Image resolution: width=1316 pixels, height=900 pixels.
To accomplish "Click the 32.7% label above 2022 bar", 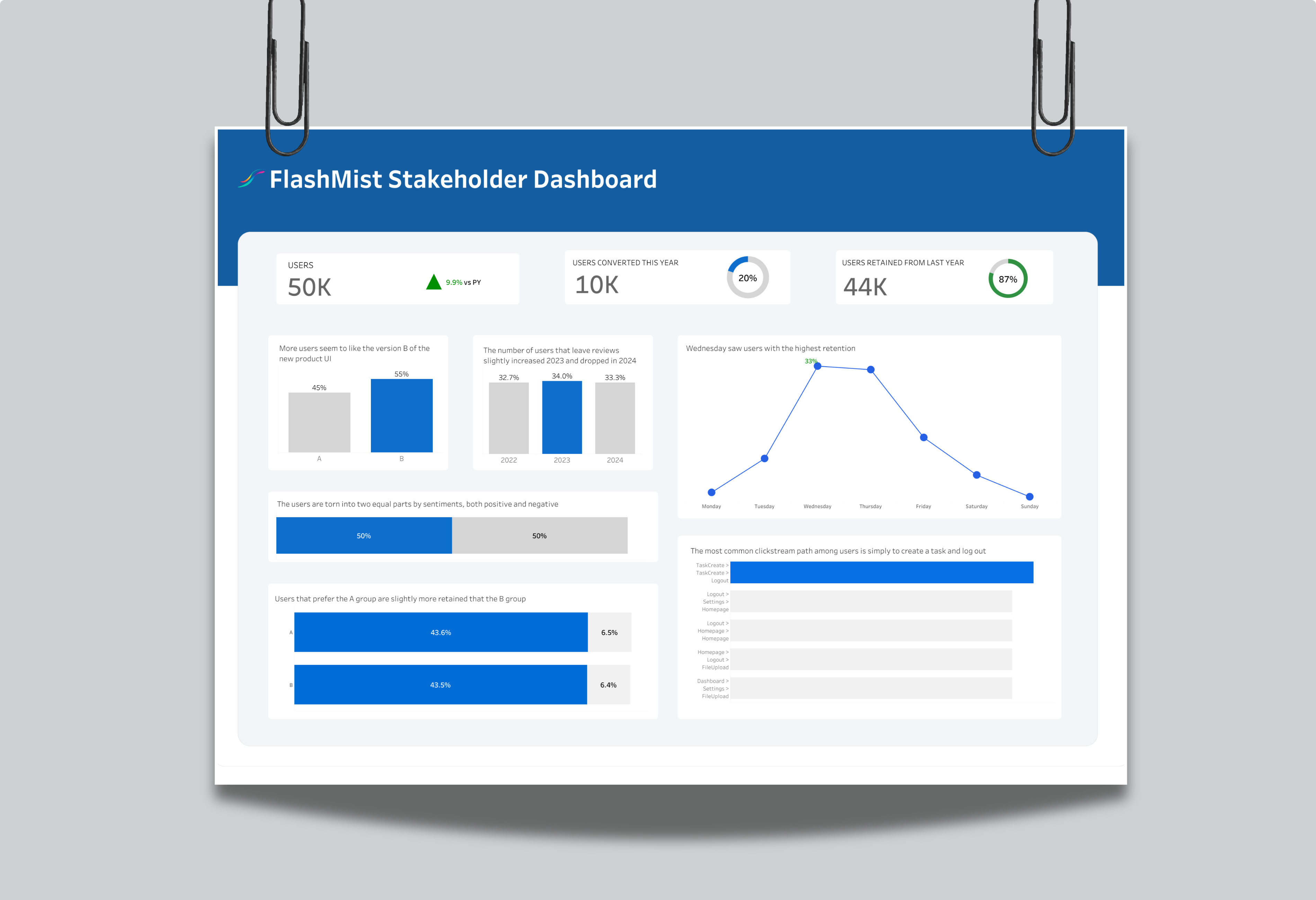I will pyautogui.click(x=509, y=378).
